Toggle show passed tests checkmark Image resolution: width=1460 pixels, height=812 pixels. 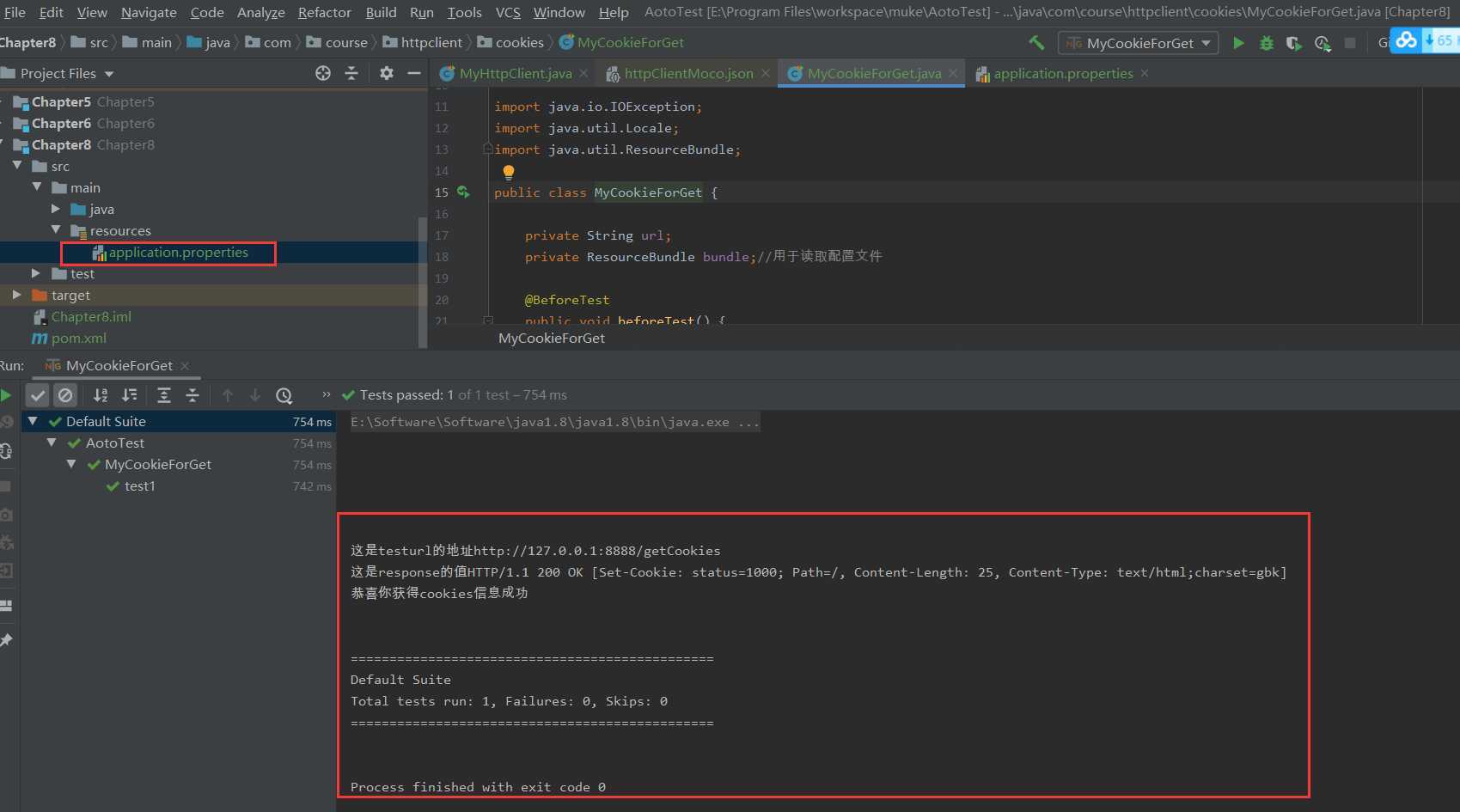tap(37, 395)
